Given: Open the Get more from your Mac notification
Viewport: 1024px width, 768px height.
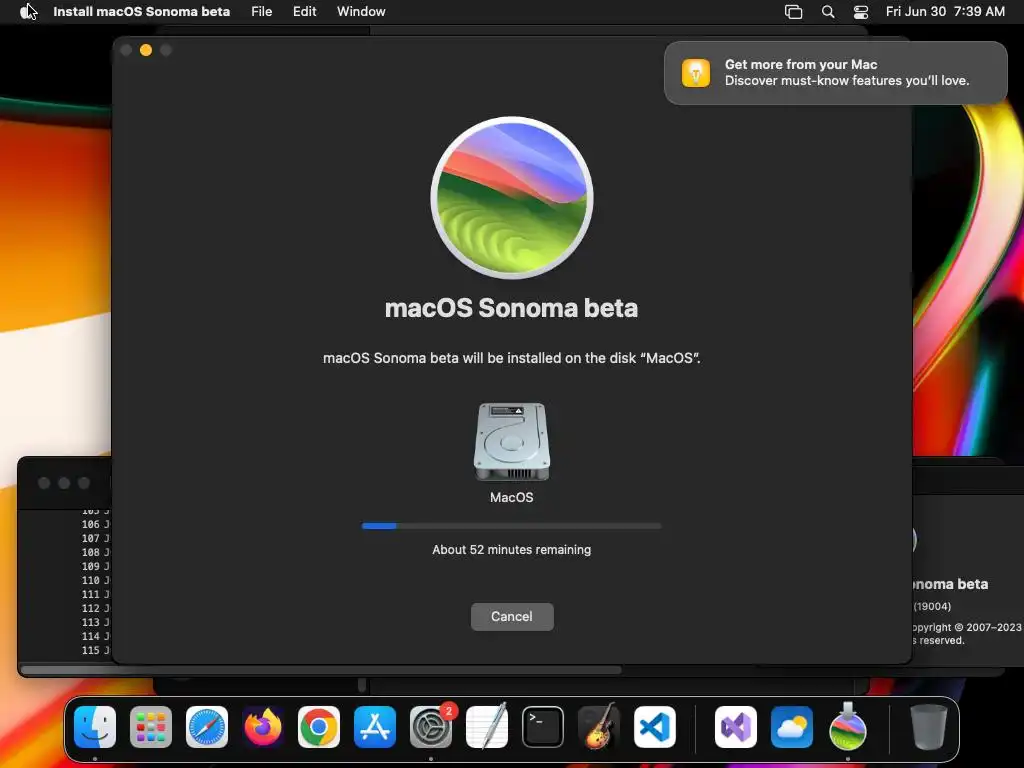Looking at the screenshot, I should pyautogui.click(x=835, y=72).
